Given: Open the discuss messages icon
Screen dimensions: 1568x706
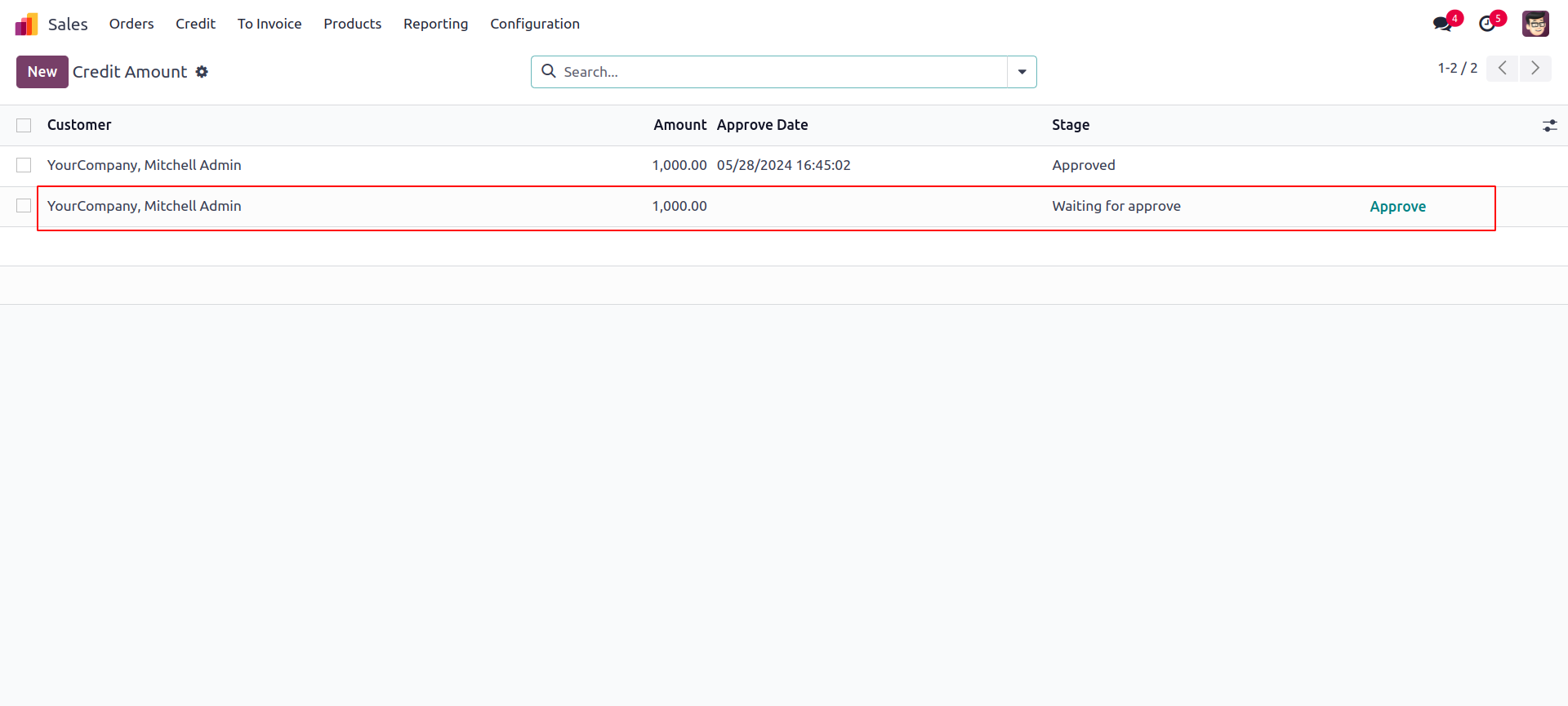Looking at the screenshot, I should coord(1442,24).
